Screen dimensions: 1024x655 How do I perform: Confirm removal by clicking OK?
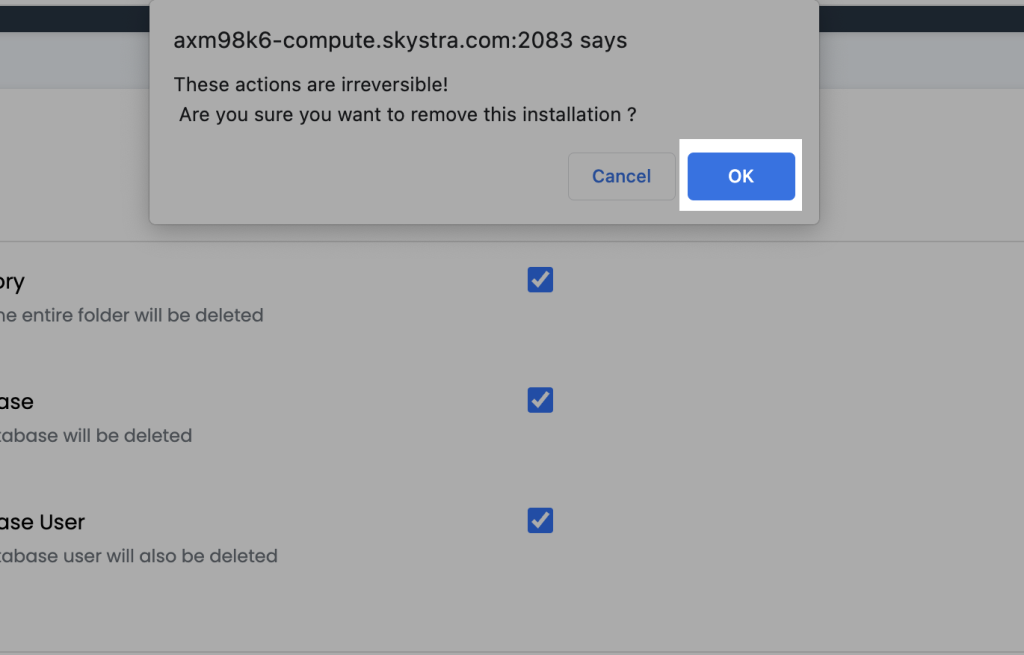(741, 176)
